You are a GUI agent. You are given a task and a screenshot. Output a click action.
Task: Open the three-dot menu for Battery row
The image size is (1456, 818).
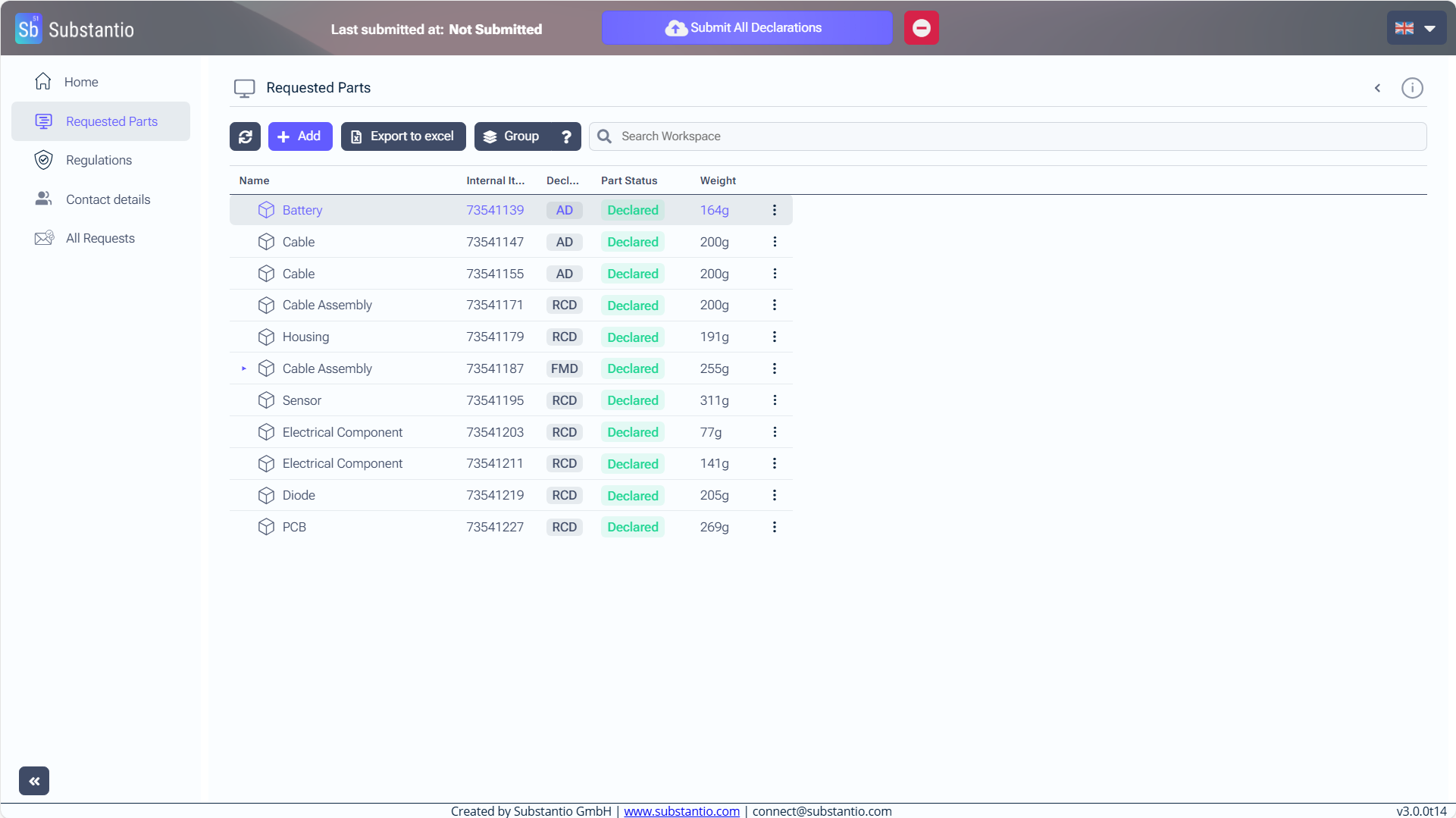tap(774, 210)
